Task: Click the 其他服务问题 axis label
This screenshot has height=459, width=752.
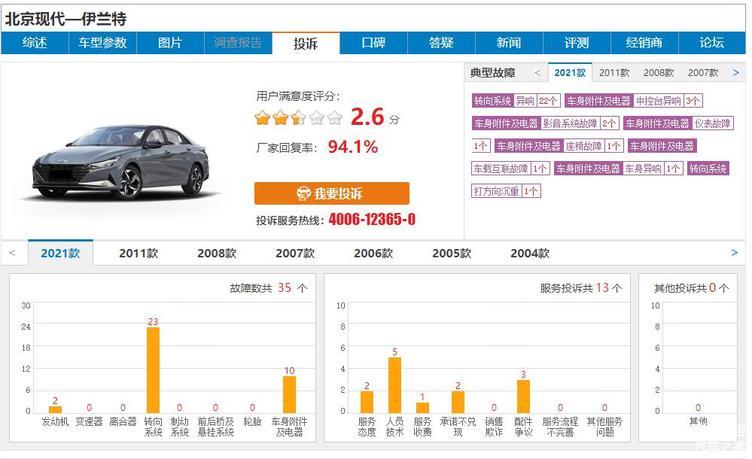Action: (x=605, y=427)
